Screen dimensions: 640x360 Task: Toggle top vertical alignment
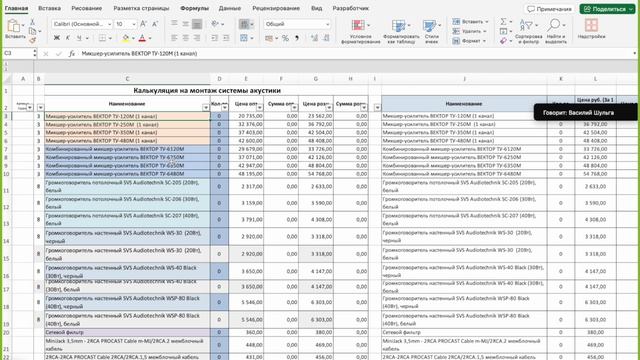(174, 24)
